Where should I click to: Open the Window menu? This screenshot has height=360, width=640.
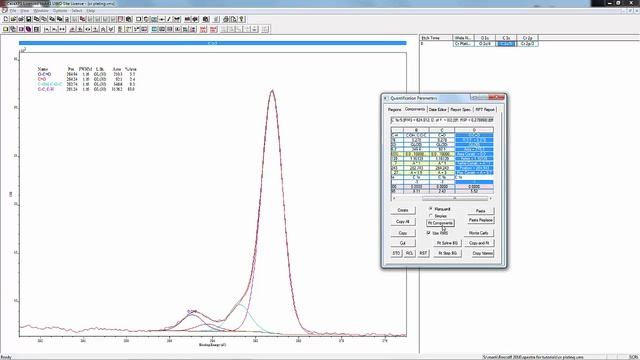(41, 11)
